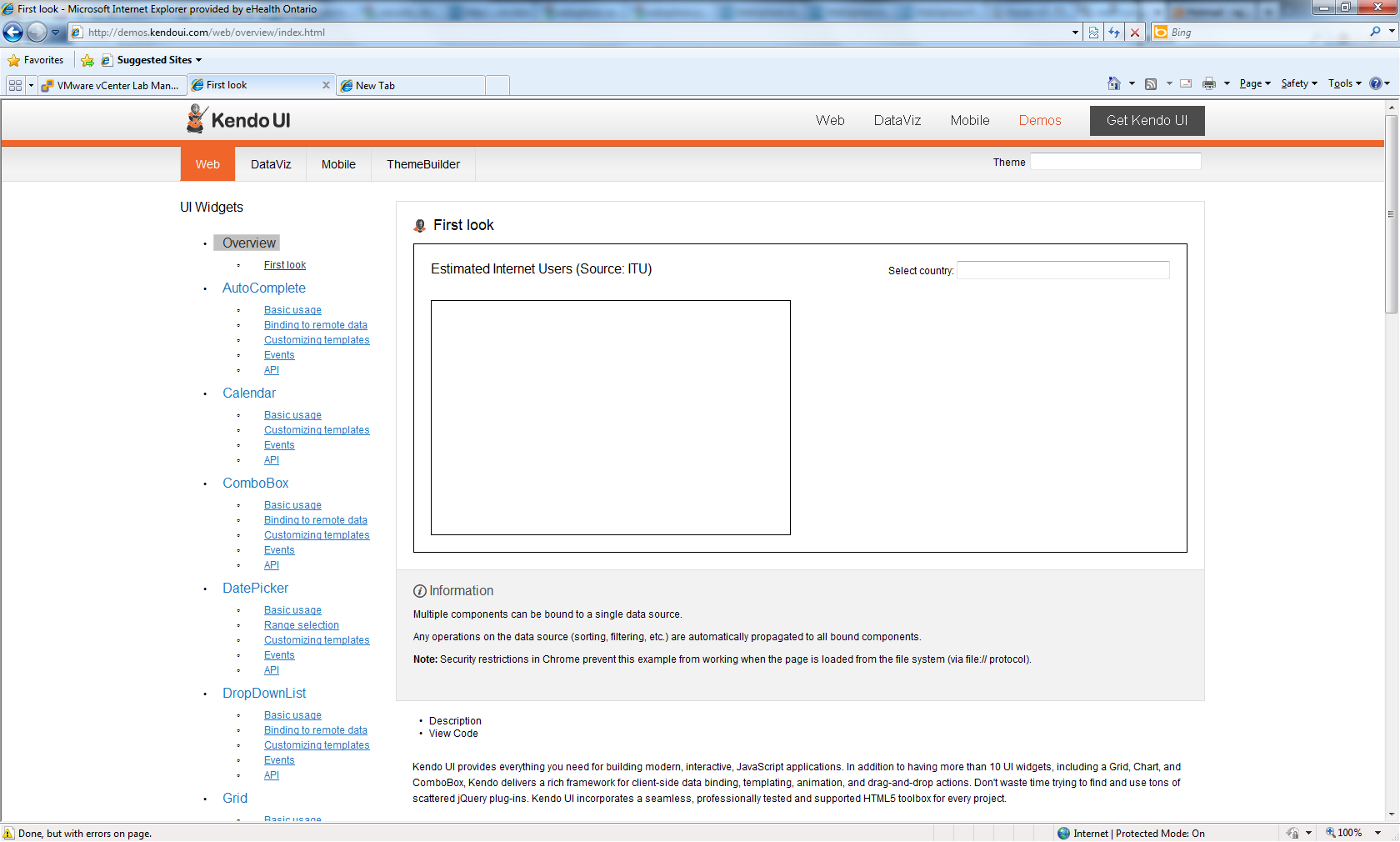Viewport: 1400px width, 842px height.
Task: Open the search provider options dropdown arrow
Action: click(1392, 32)
